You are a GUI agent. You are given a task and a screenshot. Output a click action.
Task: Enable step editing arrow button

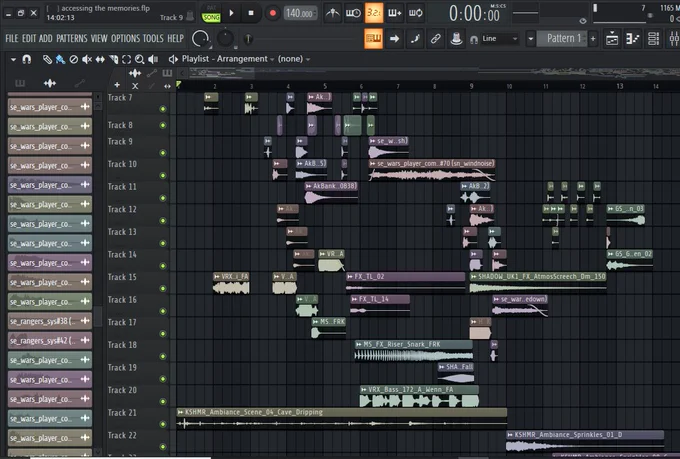[x=394, y=39]
